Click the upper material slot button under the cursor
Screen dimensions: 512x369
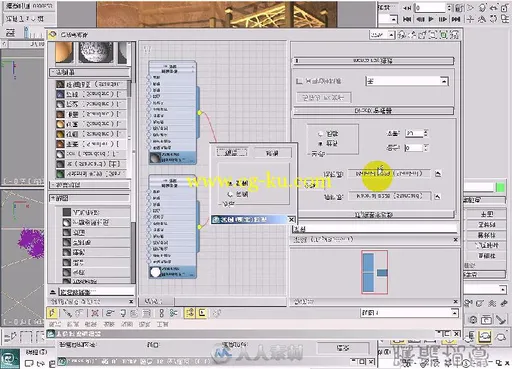click(x=389, y=174)
